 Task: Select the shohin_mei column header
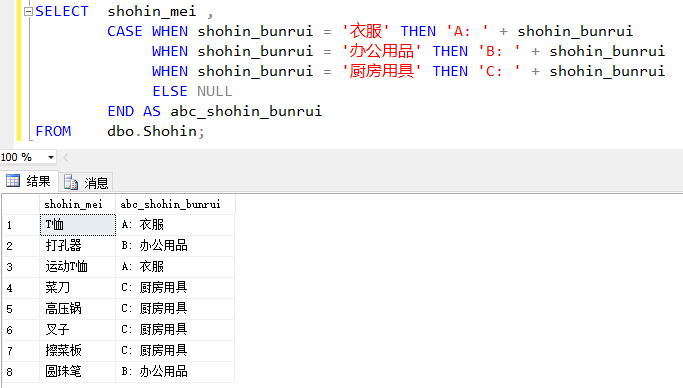click(x=78, y=204)
